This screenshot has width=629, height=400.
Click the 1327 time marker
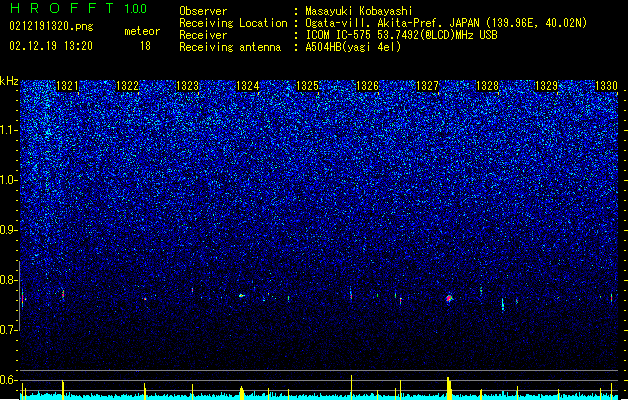tap(427, 86)
